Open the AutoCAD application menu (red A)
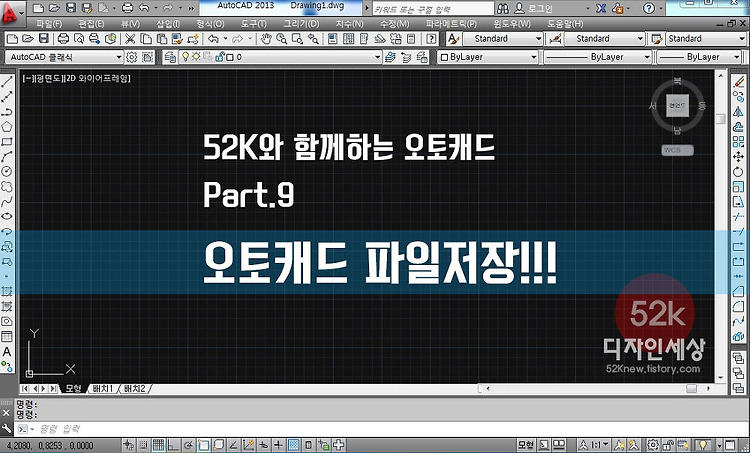 [x=10, y=13]
